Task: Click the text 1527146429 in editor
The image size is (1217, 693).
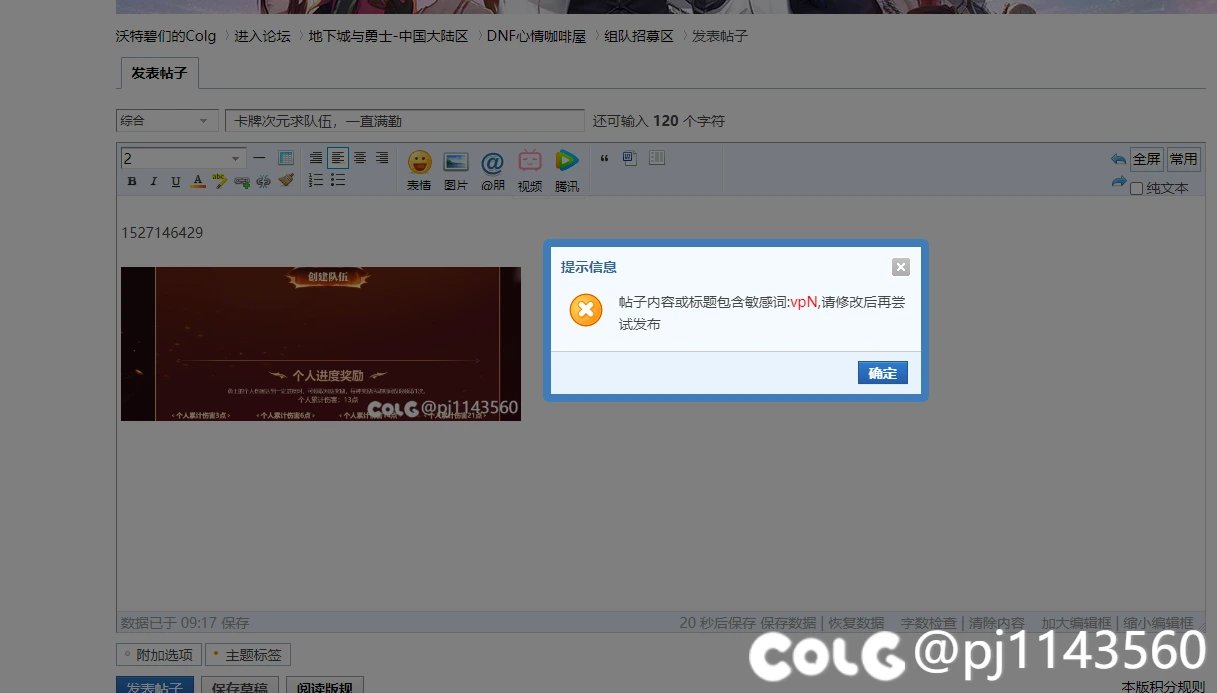Action: (162, 233)
